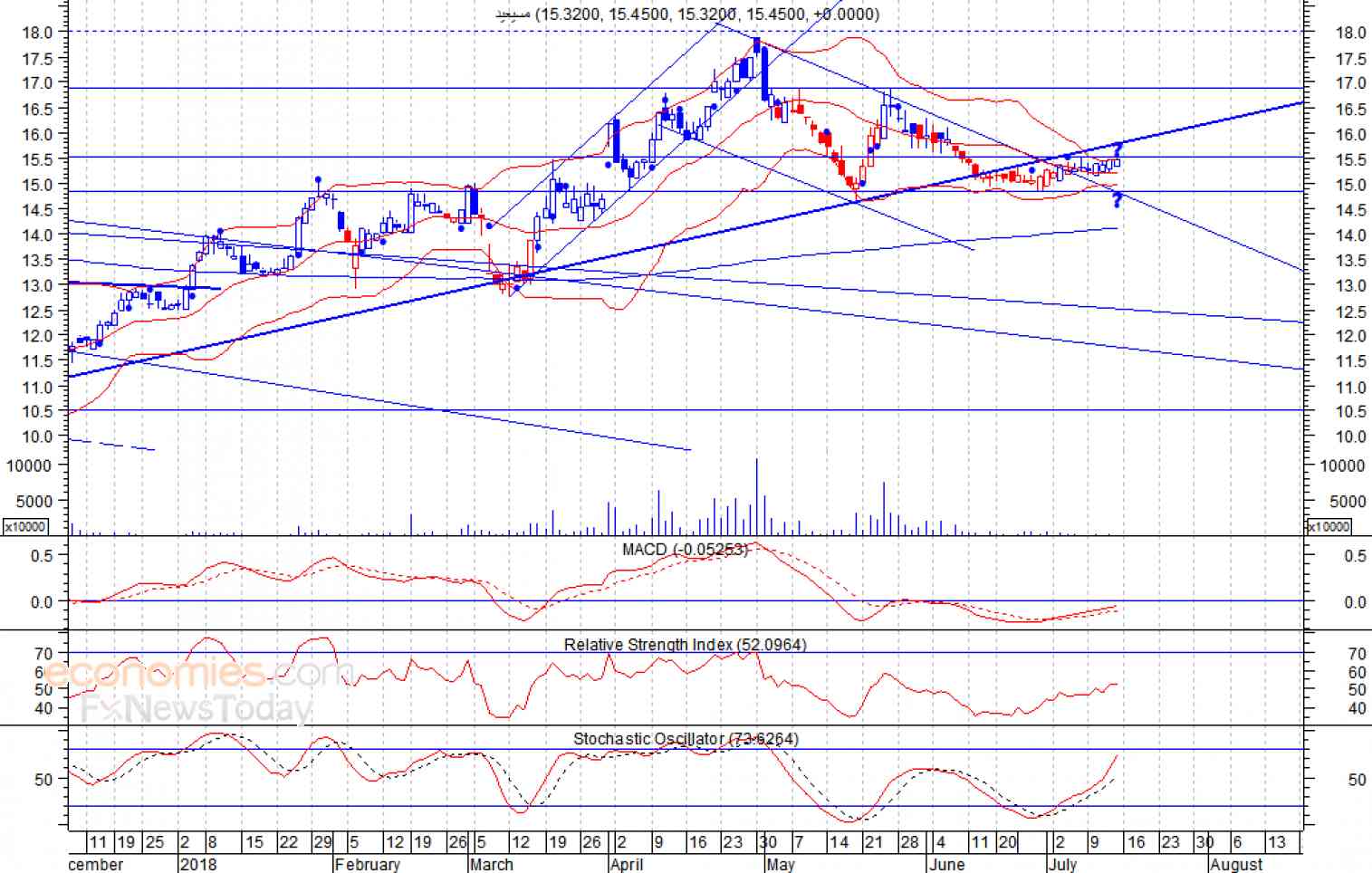The width and height of the screenshot is (1372, 873).
Task: Select the Relative Strength Index label
Action: 686,645
